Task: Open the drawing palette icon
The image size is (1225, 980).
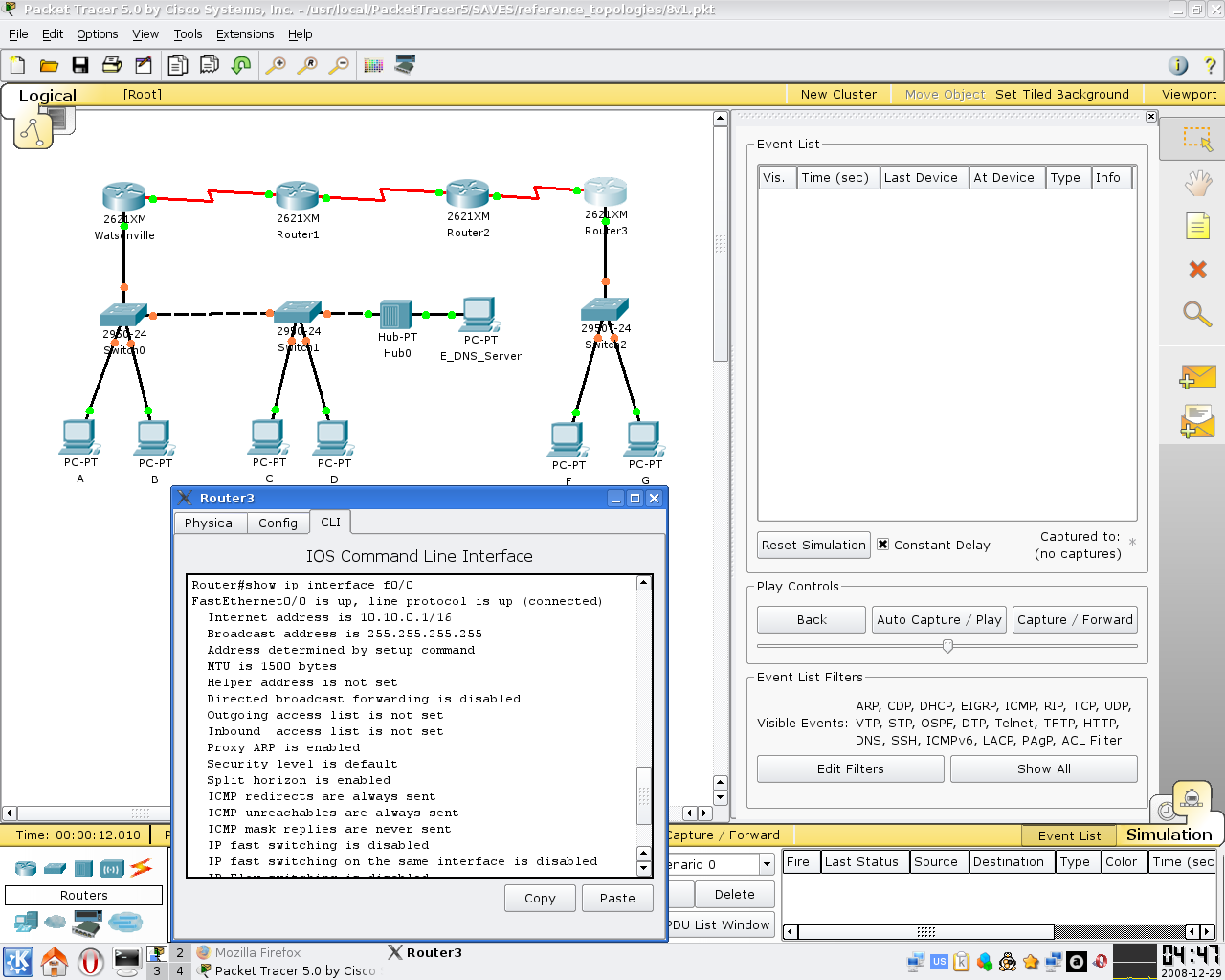Action: (373, 65)
